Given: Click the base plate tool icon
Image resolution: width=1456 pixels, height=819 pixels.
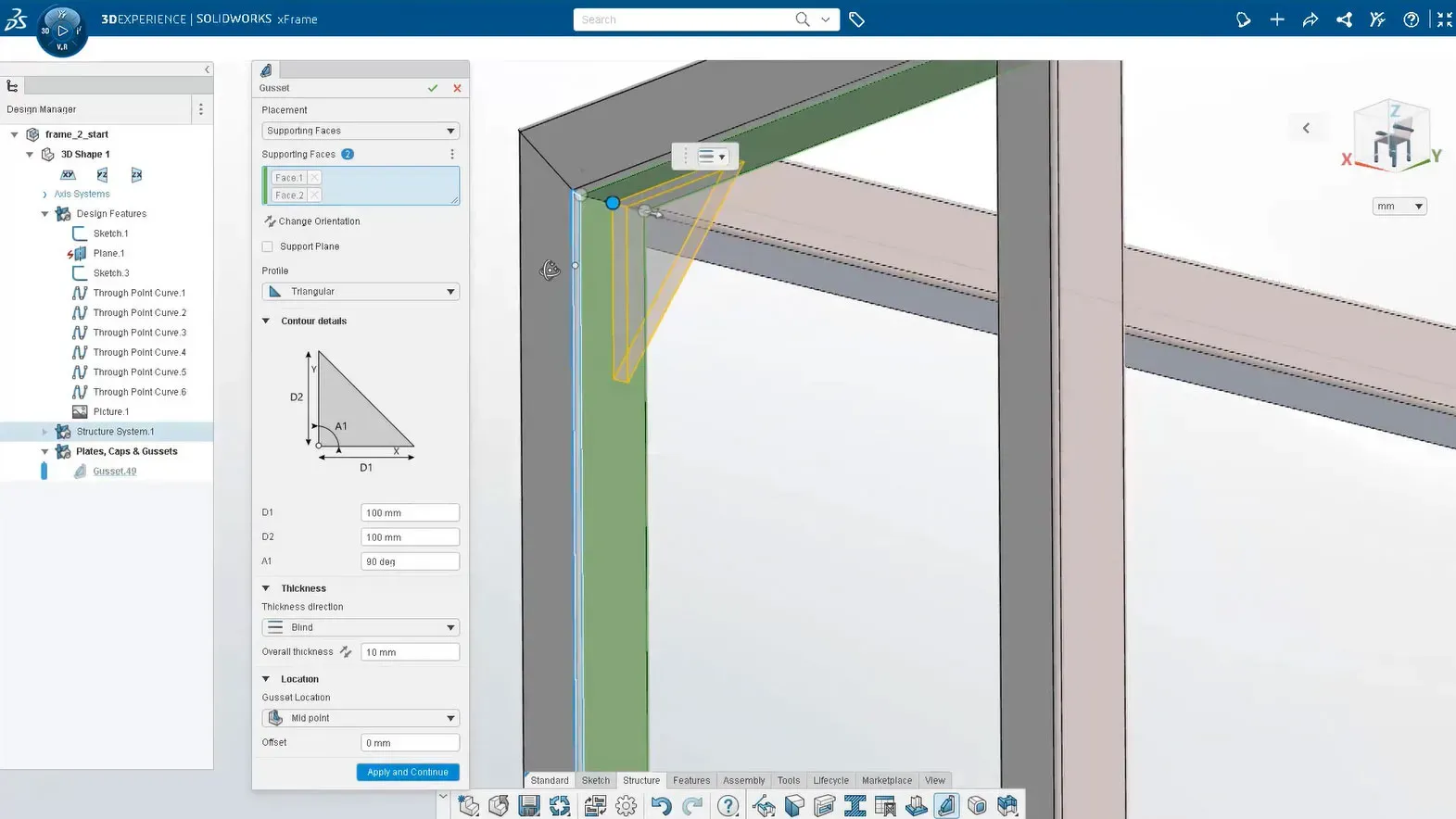Looking at the screenshot, I should [916, 805].
